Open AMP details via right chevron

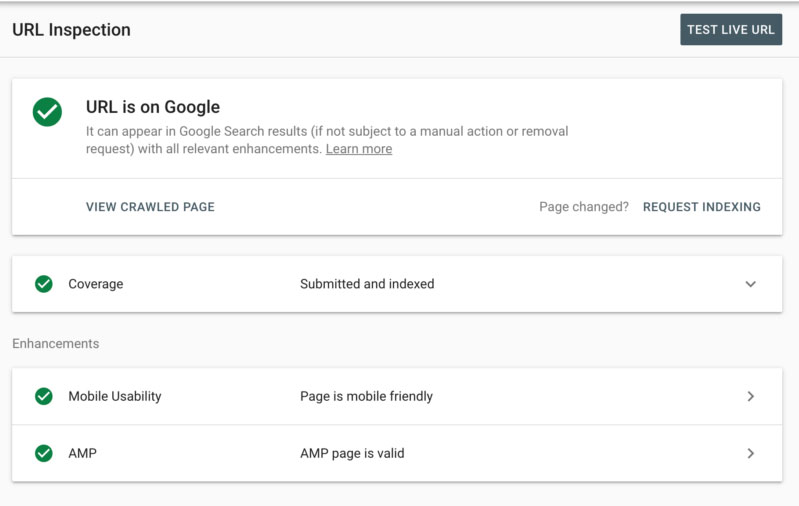(750, 453)
